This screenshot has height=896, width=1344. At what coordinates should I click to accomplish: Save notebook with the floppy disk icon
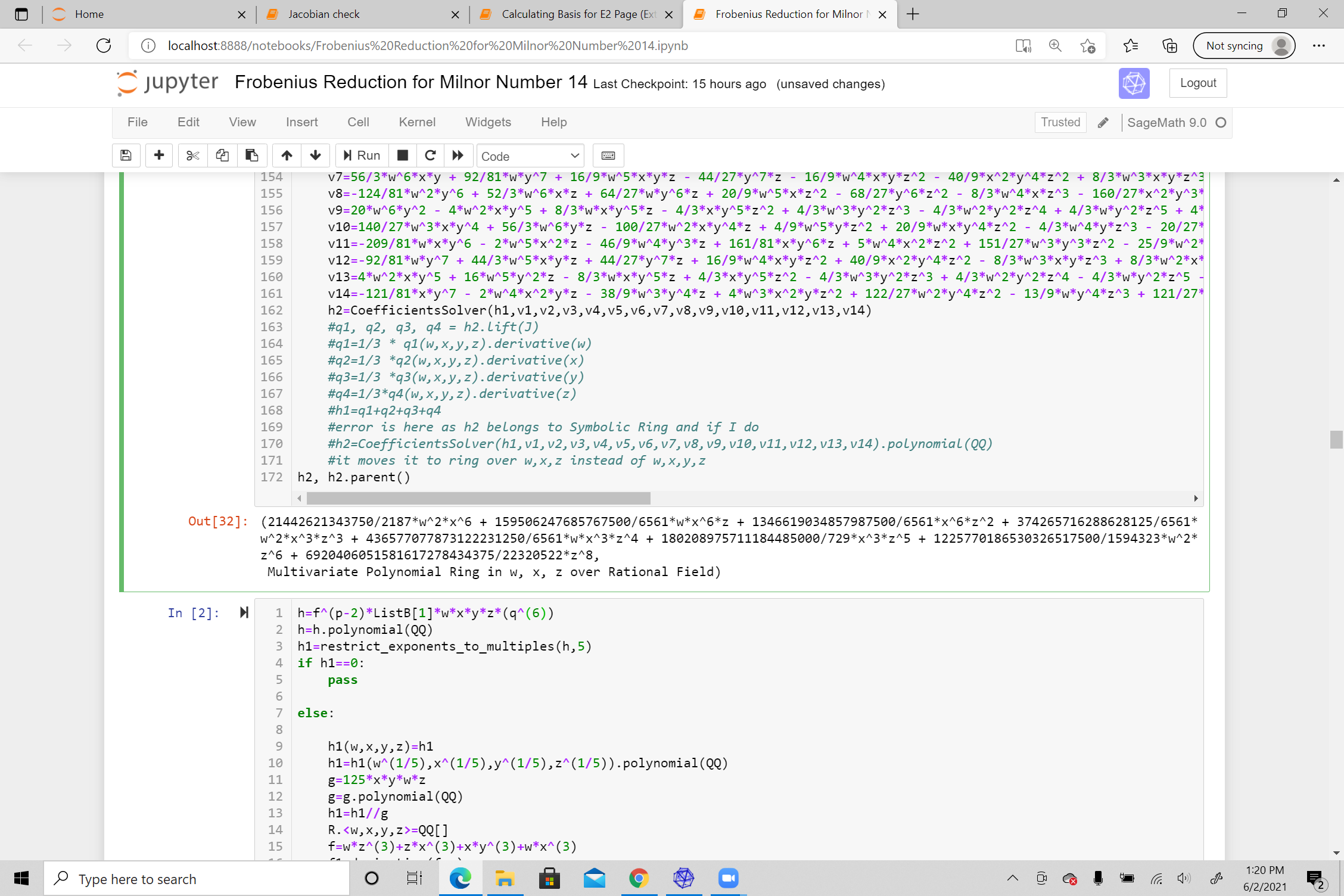[x=126, y=155]
